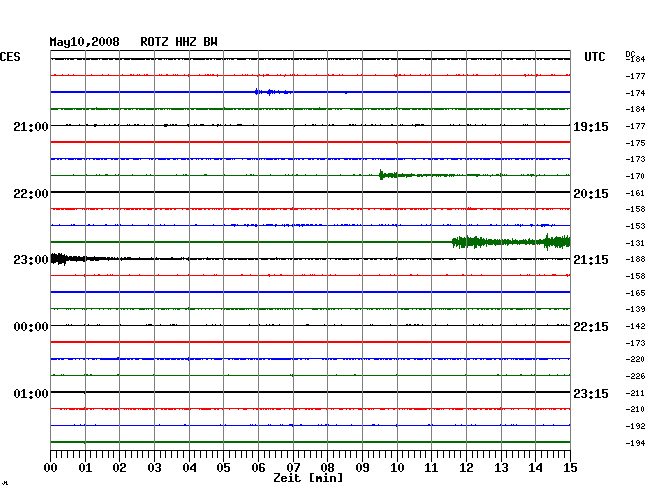The image size is (650, 494).
Task: Select the 21:15 UTC time label
Action: 591,260
